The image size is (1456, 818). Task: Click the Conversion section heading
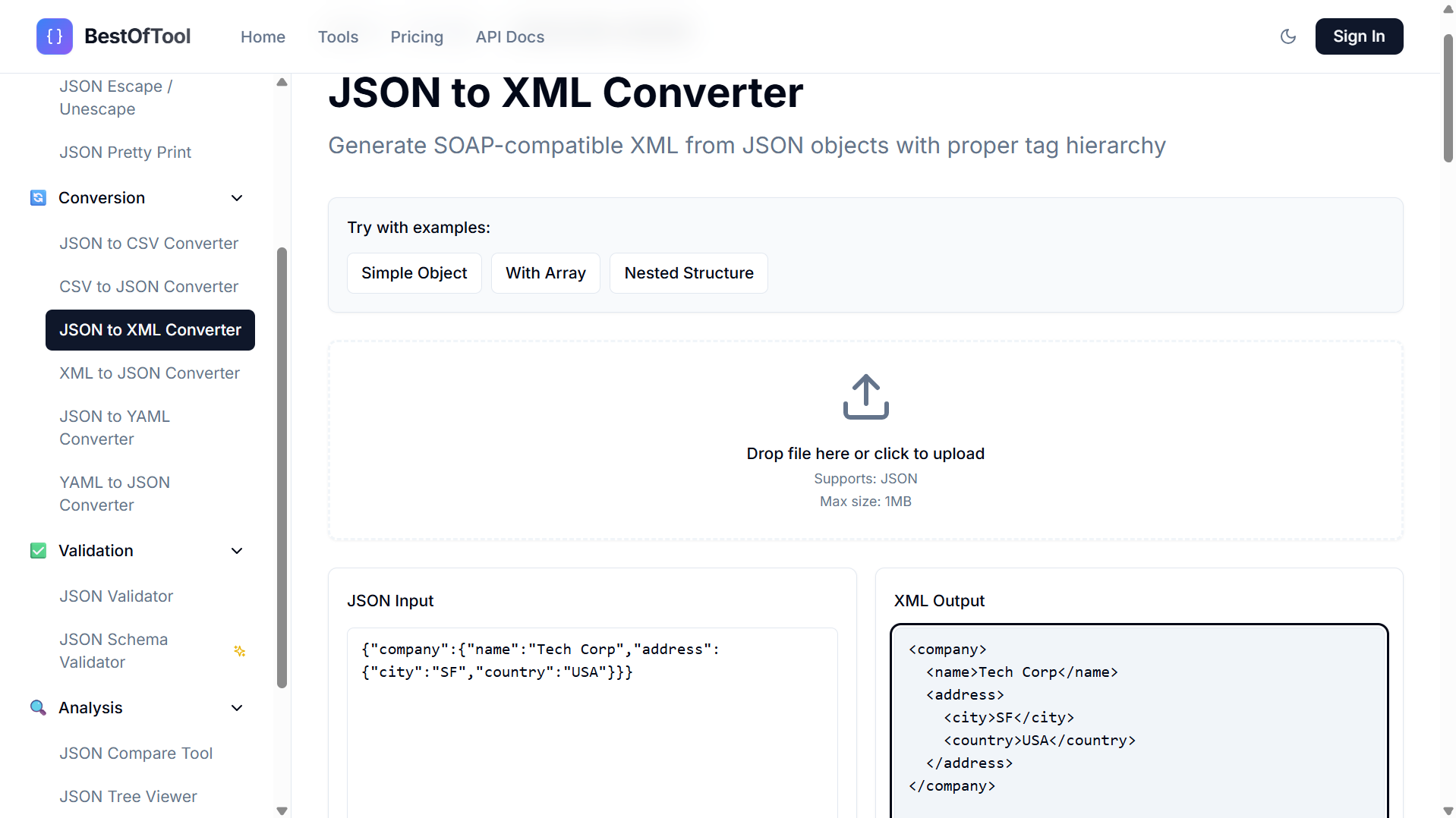click(102, 198)
